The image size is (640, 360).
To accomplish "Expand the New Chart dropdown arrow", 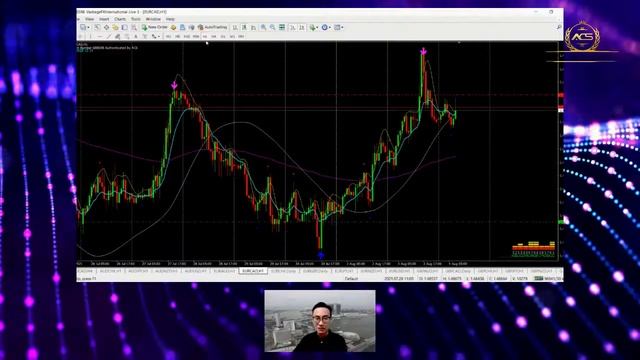I will click(89, 27).
